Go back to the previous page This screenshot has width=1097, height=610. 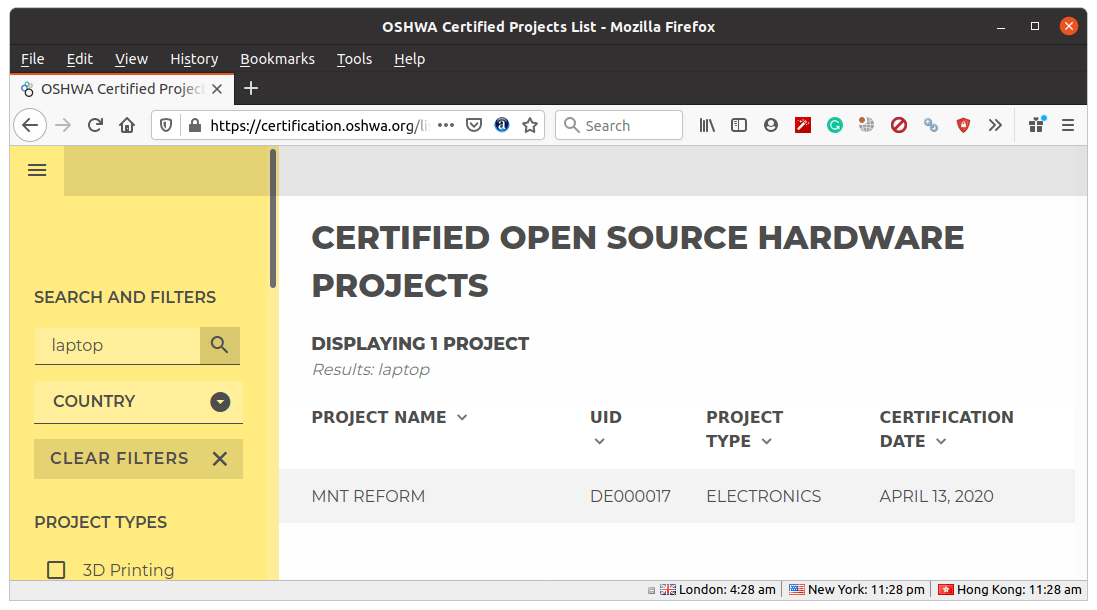(30, 126)
